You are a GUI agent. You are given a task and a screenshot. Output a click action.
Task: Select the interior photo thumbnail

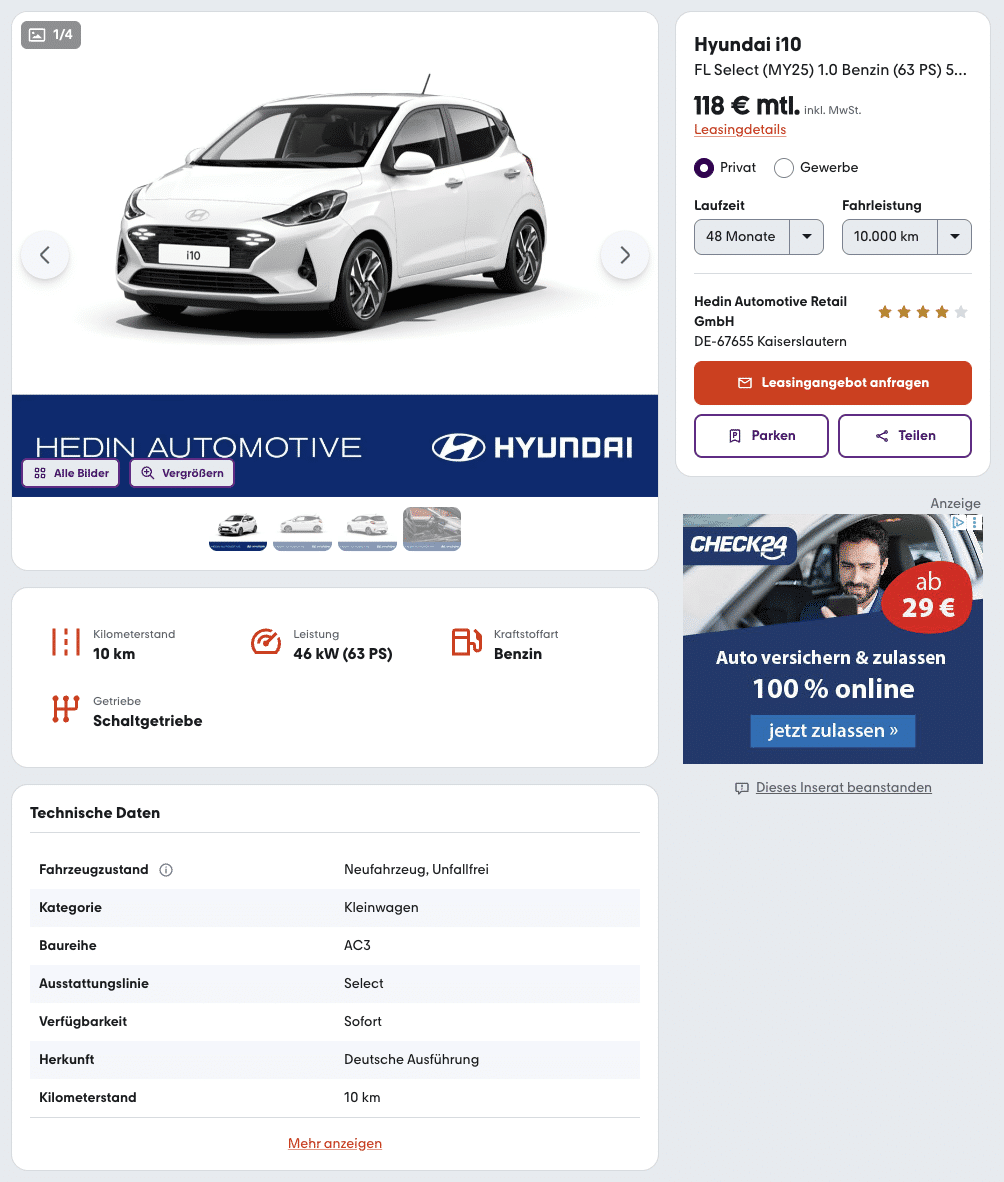tap(432, 528)
